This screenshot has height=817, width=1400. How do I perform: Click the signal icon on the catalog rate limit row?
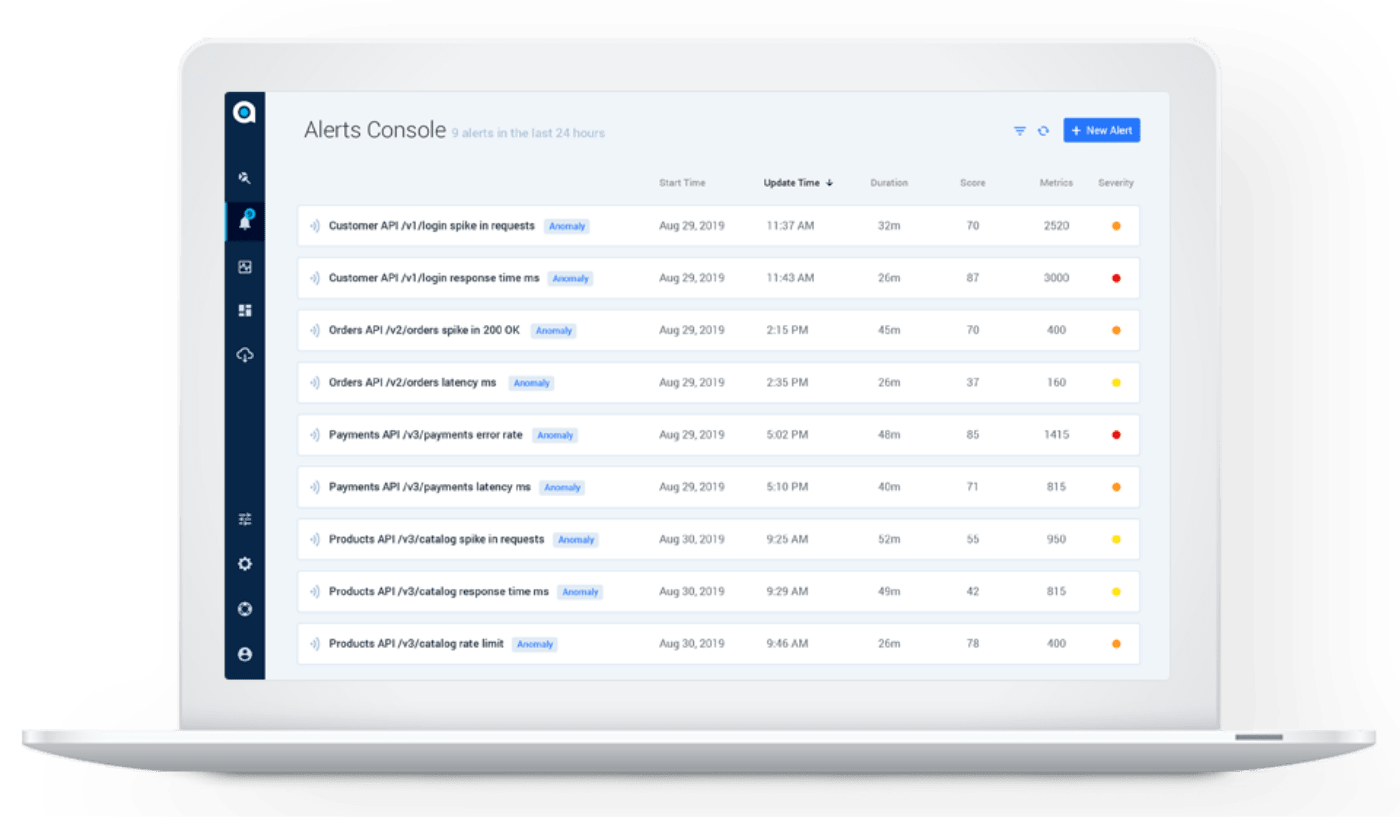point(315,644)
